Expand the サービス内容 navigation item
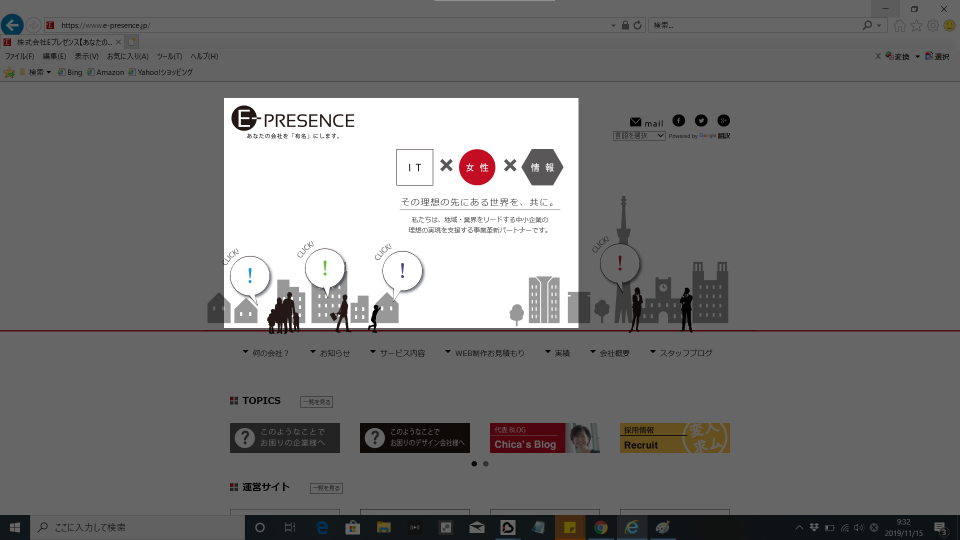This screenshot has height=540, width=960. (x=397, y=353)
